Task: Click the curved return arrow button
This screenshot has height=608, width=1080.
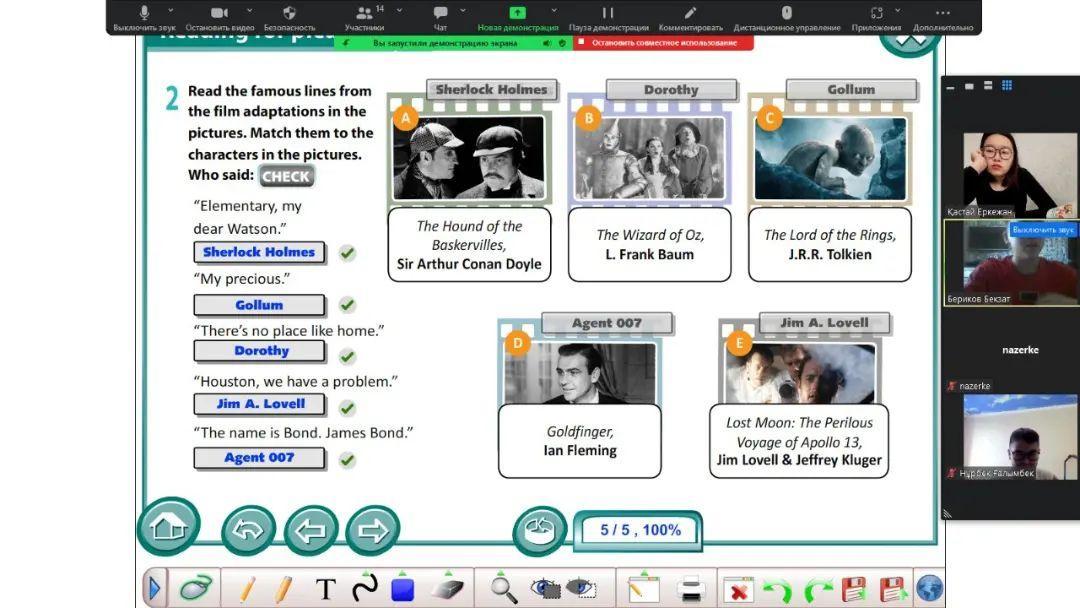Action: [249, 530]
